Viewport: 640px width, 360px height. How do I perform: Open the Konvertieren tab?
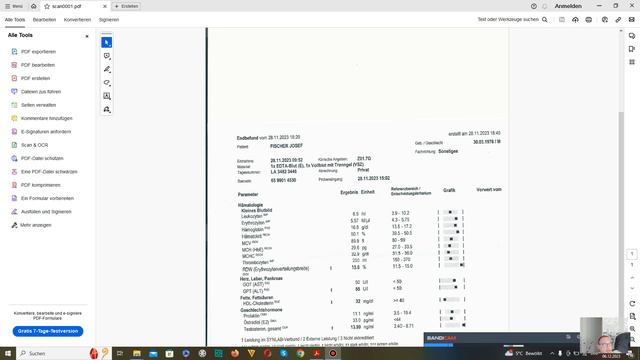pos(77,20)
